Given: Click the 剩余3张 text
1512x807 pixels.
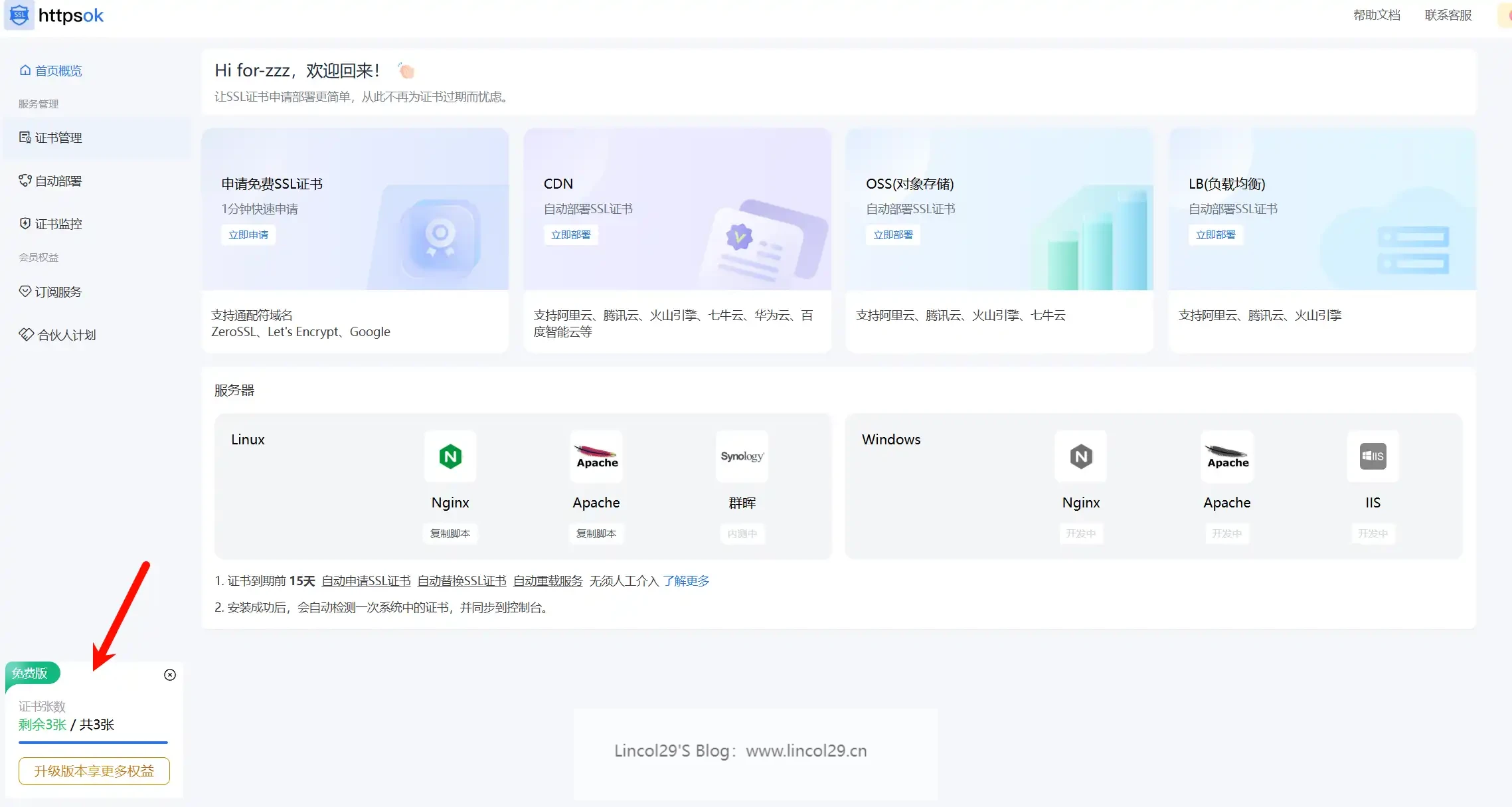Looking at the screenshot, I should point(42,725).
